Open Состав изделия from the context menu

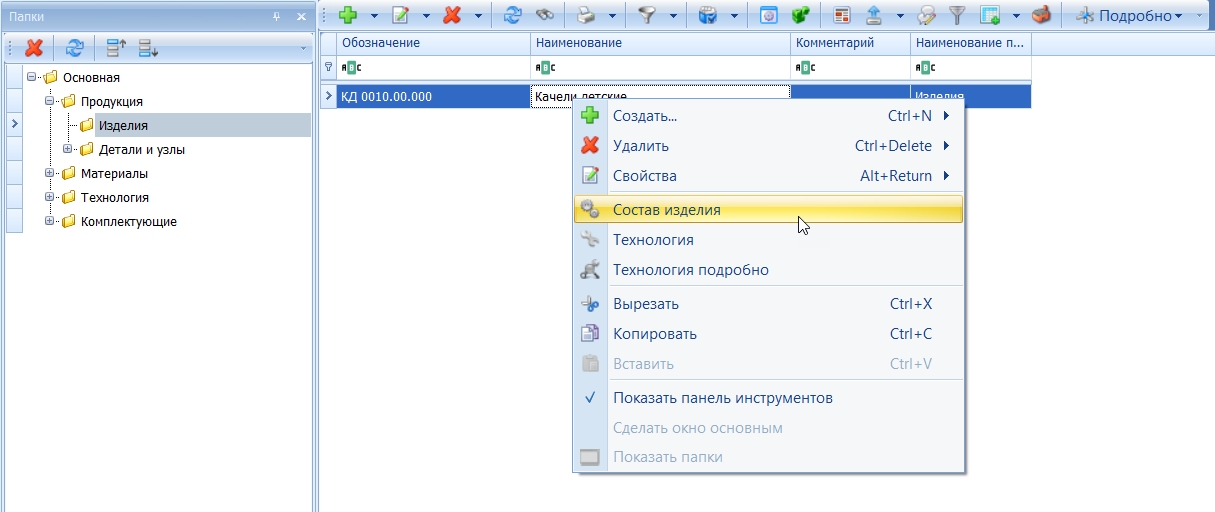coord(768,210)
